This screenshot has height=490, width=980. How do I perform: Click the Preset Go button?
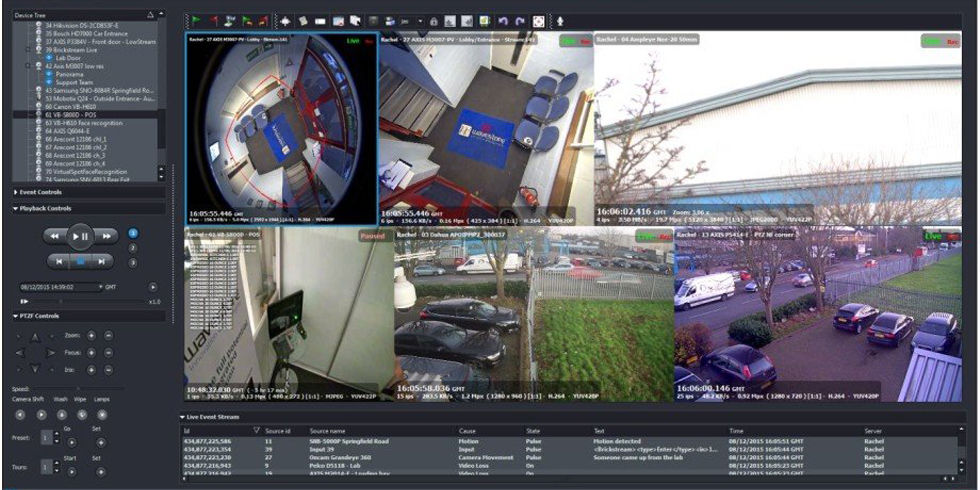coord(71,442)
